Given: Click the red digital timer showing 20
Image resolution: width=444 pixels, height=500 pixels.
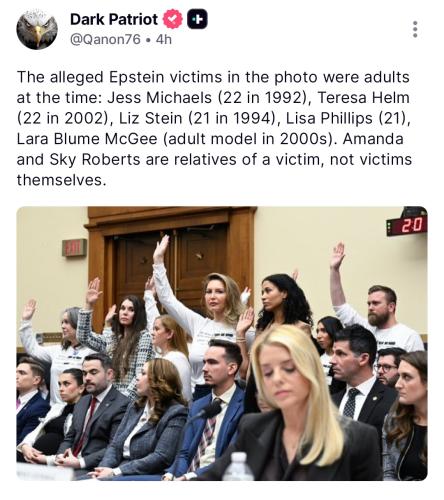Looking at the screenshot, I should tap(407, 225).
